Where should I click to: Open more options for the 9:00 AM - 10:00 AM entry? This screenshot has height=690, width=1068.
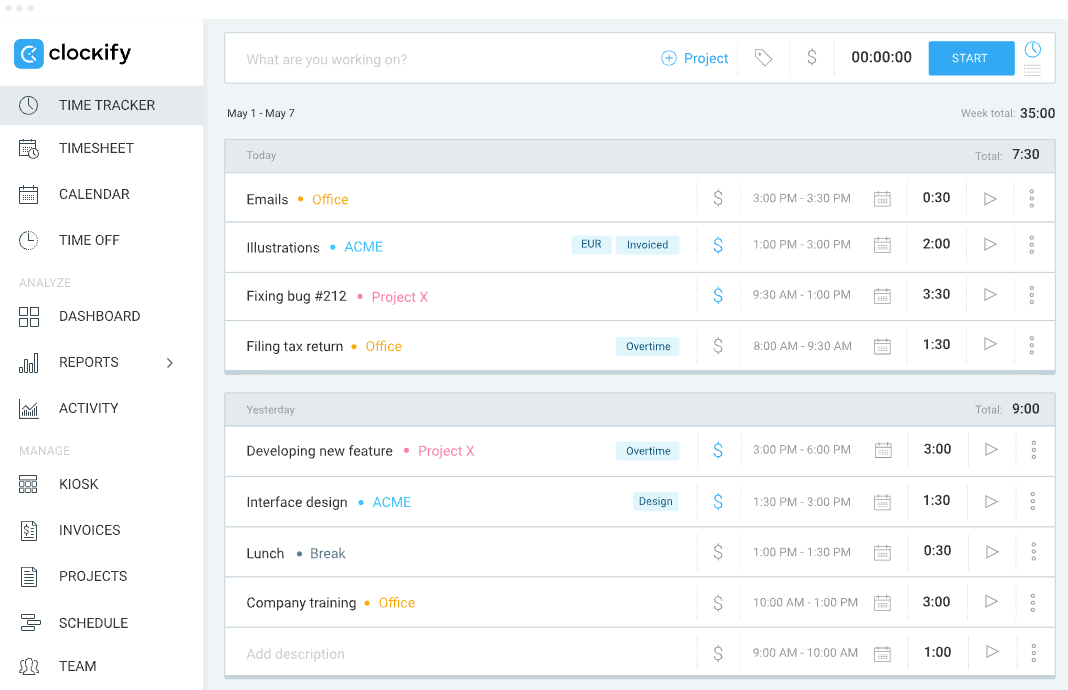click(x=1034, y=653)
